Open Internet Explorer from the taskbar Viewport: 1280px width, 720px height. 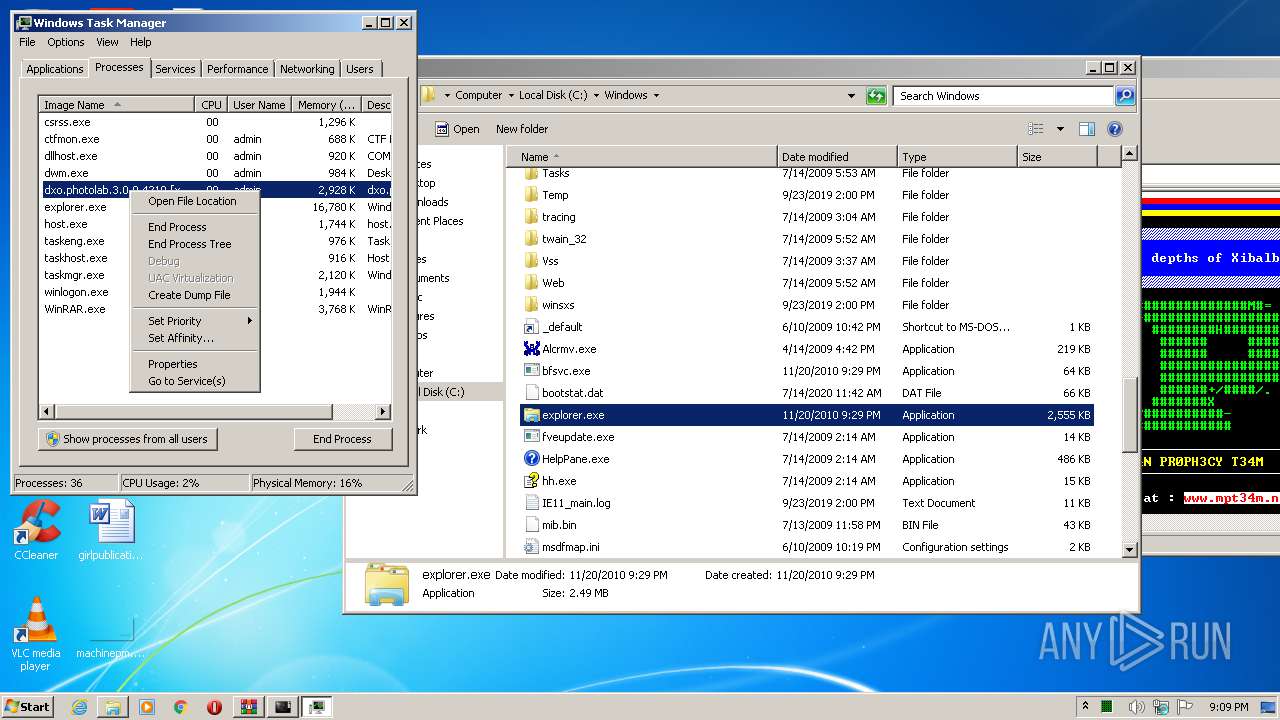click(x=79, y=707)
